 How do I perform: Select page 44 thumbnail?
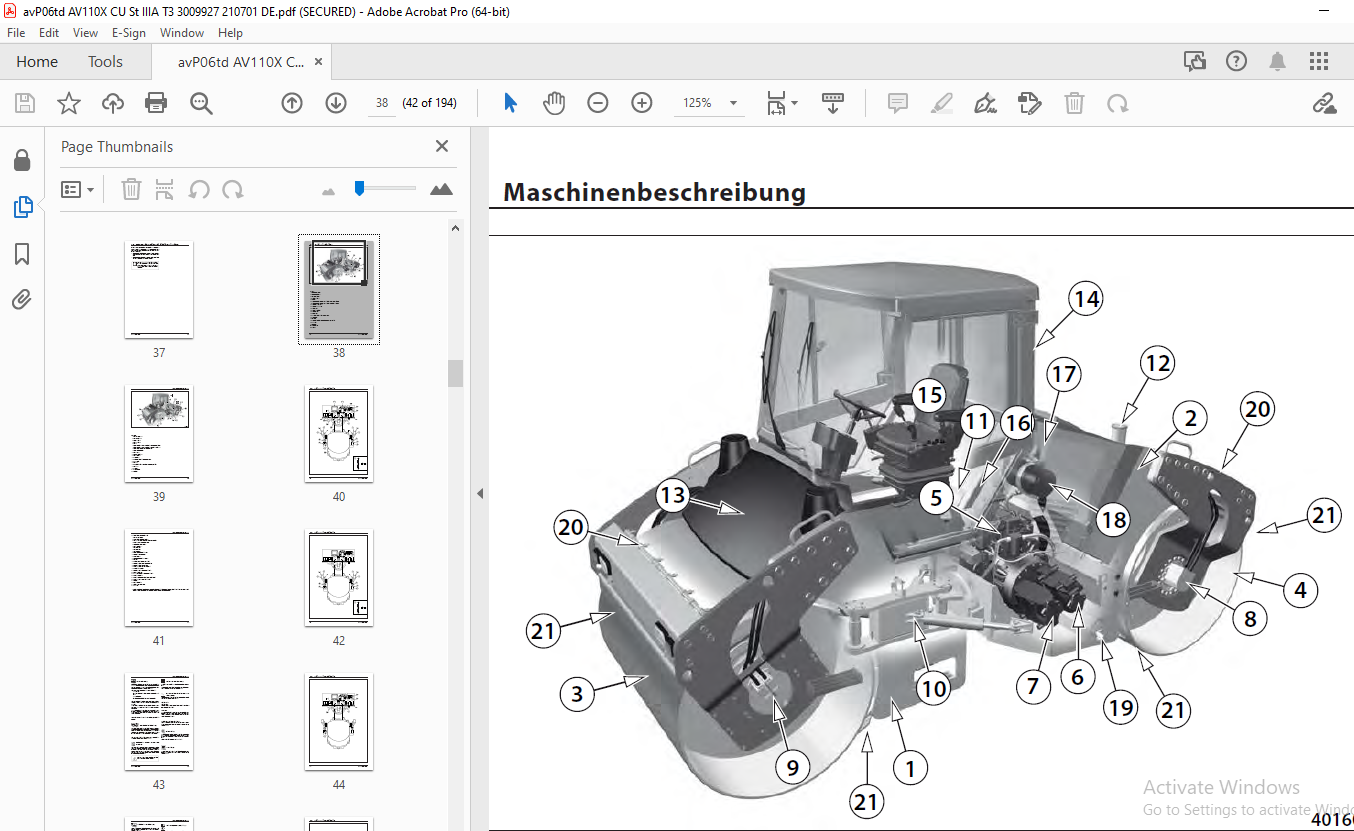[339, 722]
